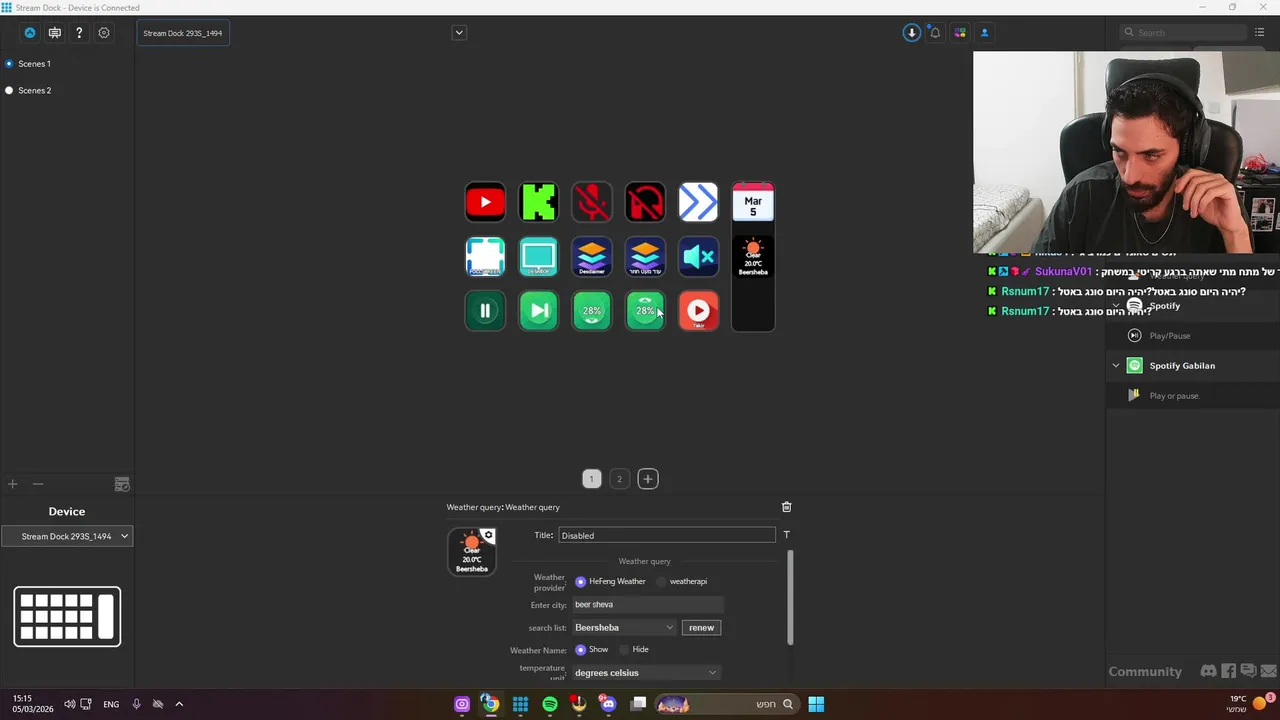Image resolution: width=1280 pixels, height=720 pixels.
Task: Remove a scene with the minus icon
Action: tap(38, 484)
